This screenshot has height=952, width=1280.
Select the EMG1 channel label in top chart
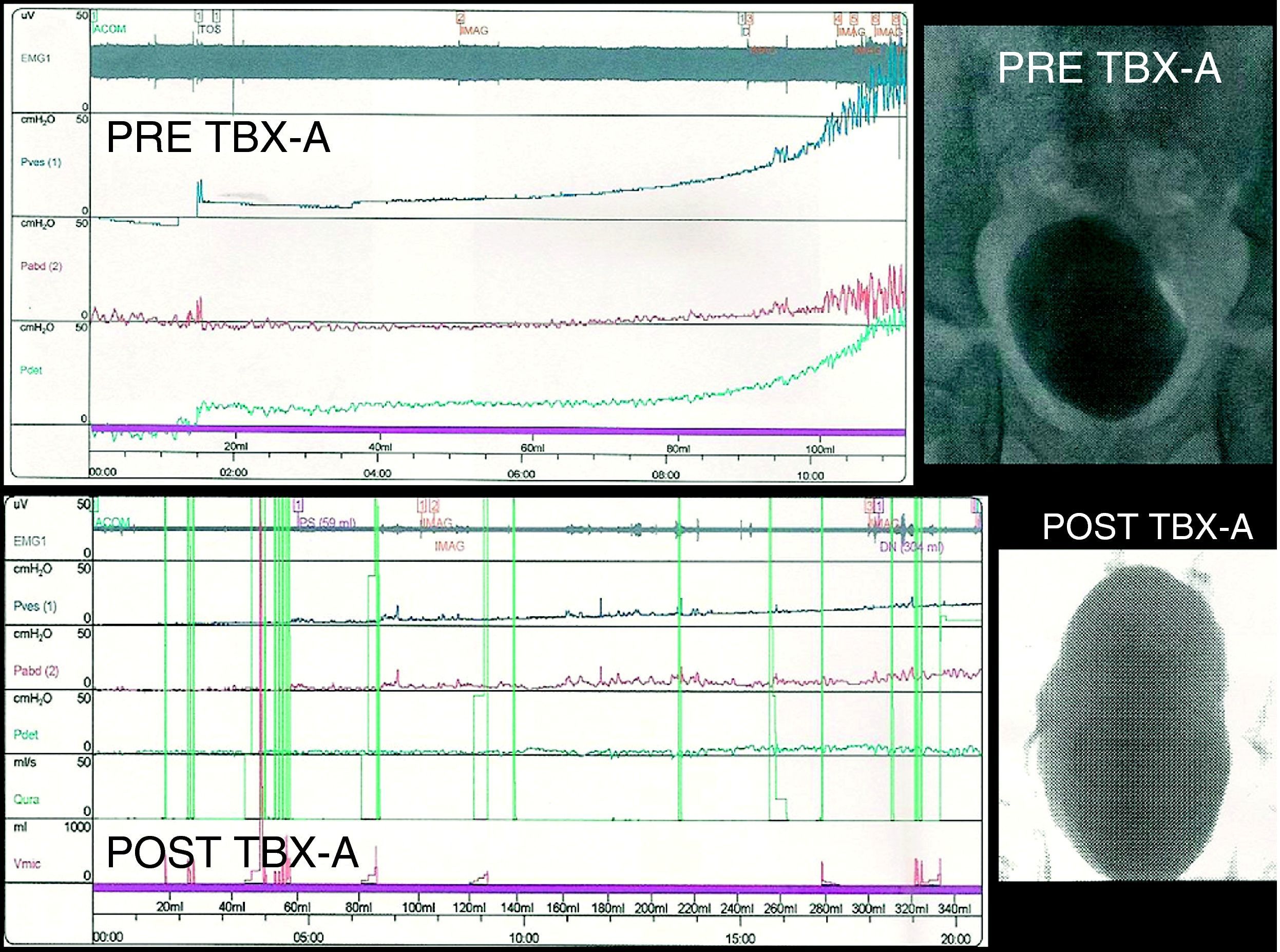(36, 58)
